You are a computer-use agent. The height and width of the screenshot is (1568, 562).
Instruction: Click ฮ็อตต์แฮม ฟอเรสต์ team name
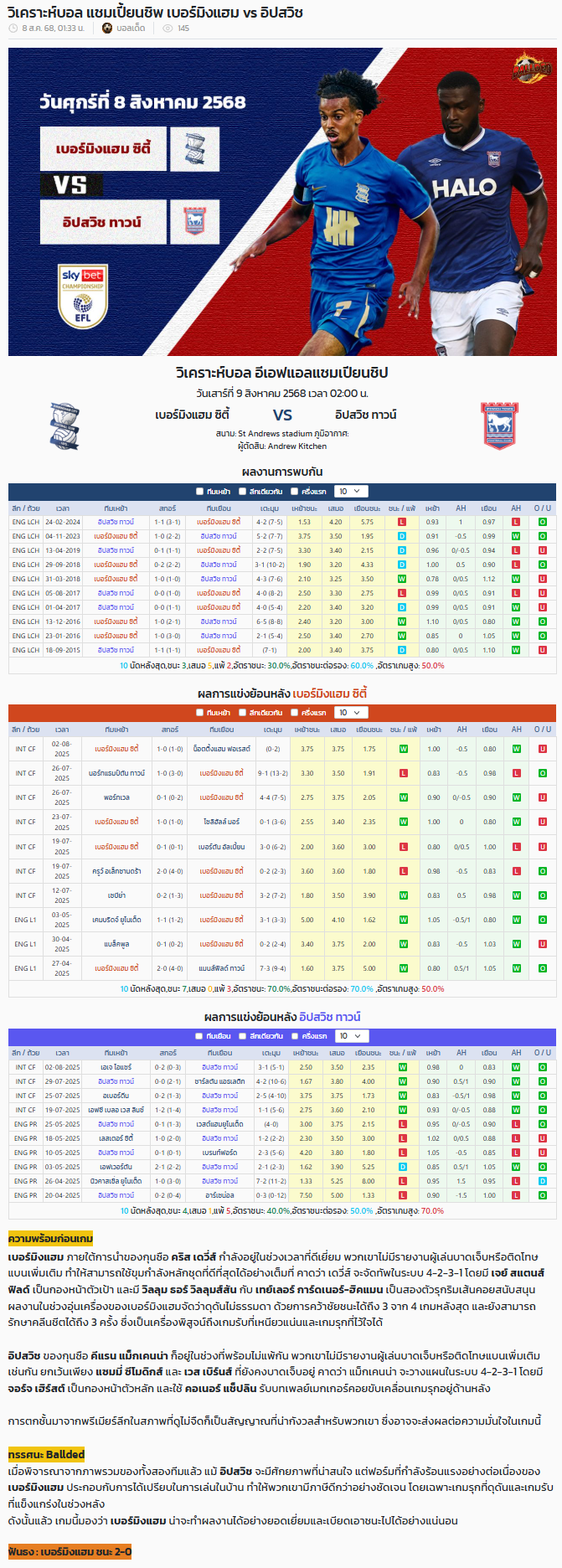[x=222, y=749]
